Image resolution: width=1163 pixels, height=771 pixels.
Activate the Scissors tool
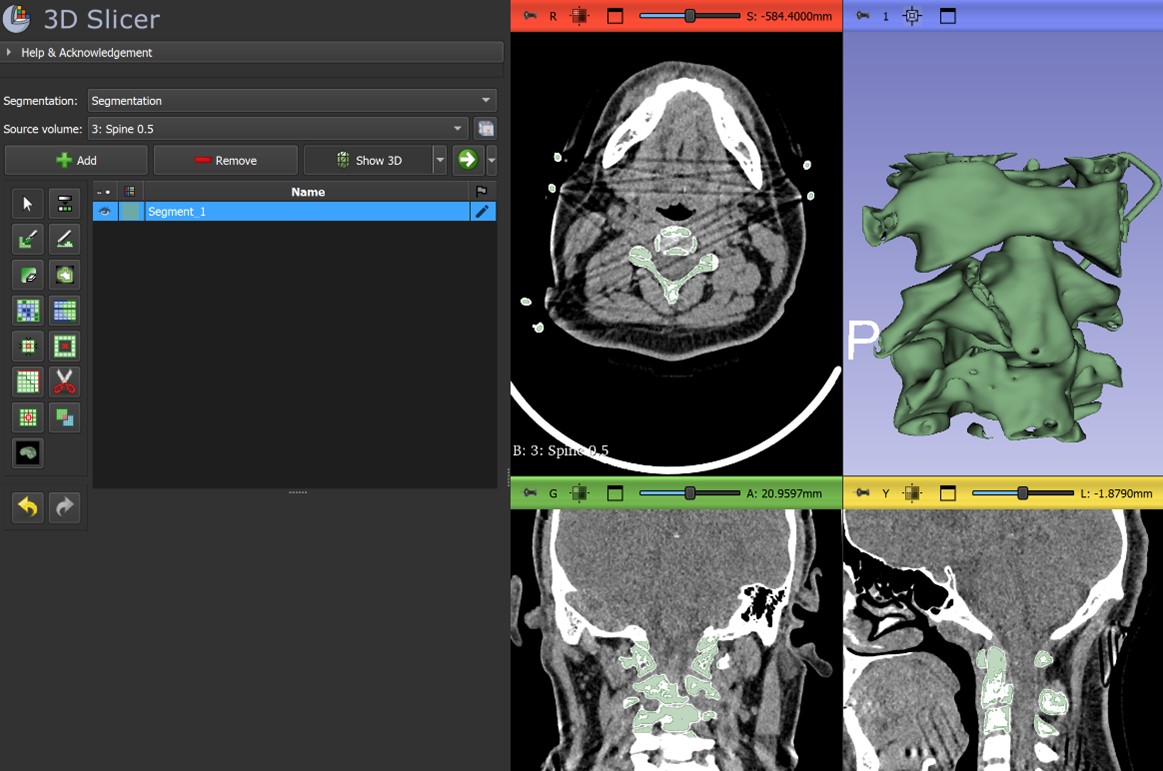[x=65, y=382]
